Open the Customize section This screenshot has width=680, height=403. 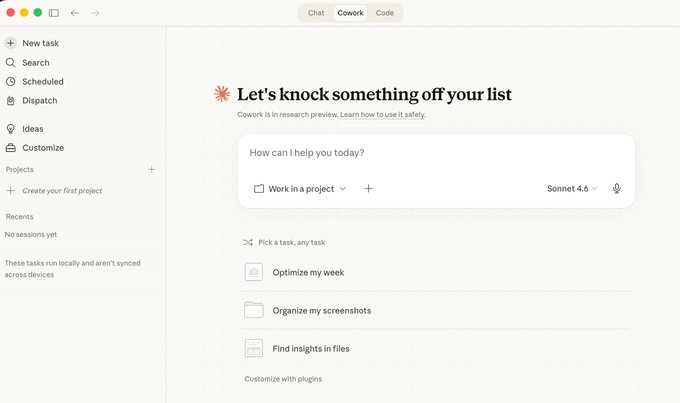pos(42,148)
